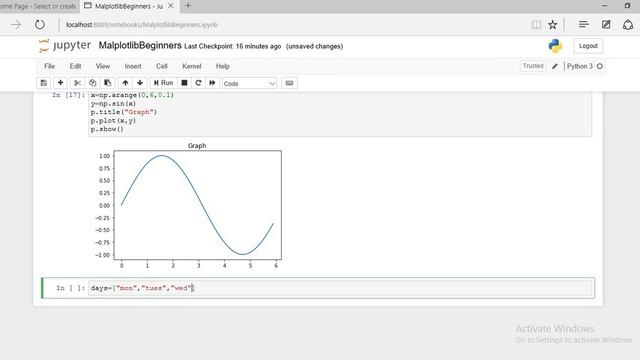This screenshot has width=640, height=360.
Task: Switch to the Home Page browser tab
Action: pyautogui.click(x=38, y=6)
